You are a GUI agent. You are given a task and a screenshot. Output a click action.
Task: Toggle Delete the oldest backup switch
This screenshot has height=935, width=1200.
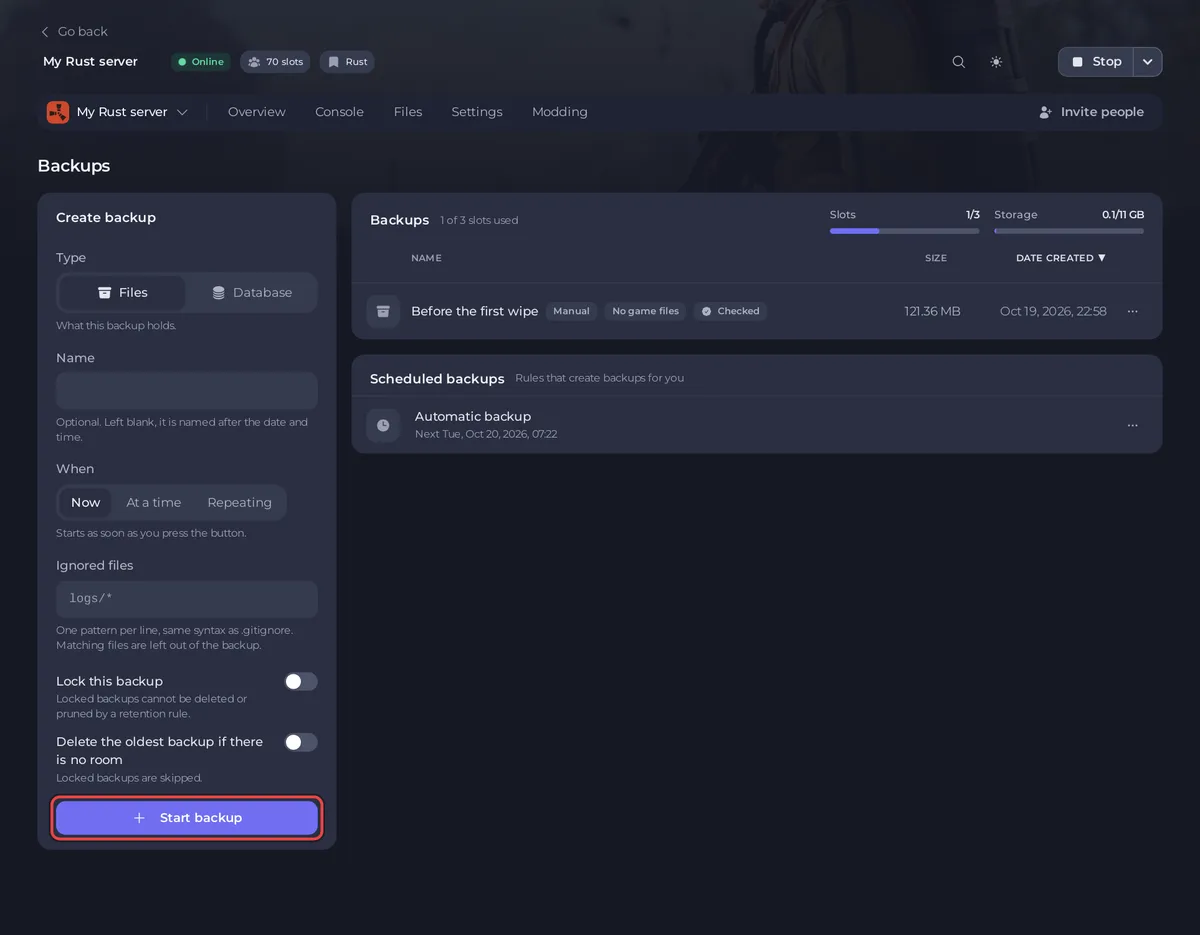[x=301, y=742]
